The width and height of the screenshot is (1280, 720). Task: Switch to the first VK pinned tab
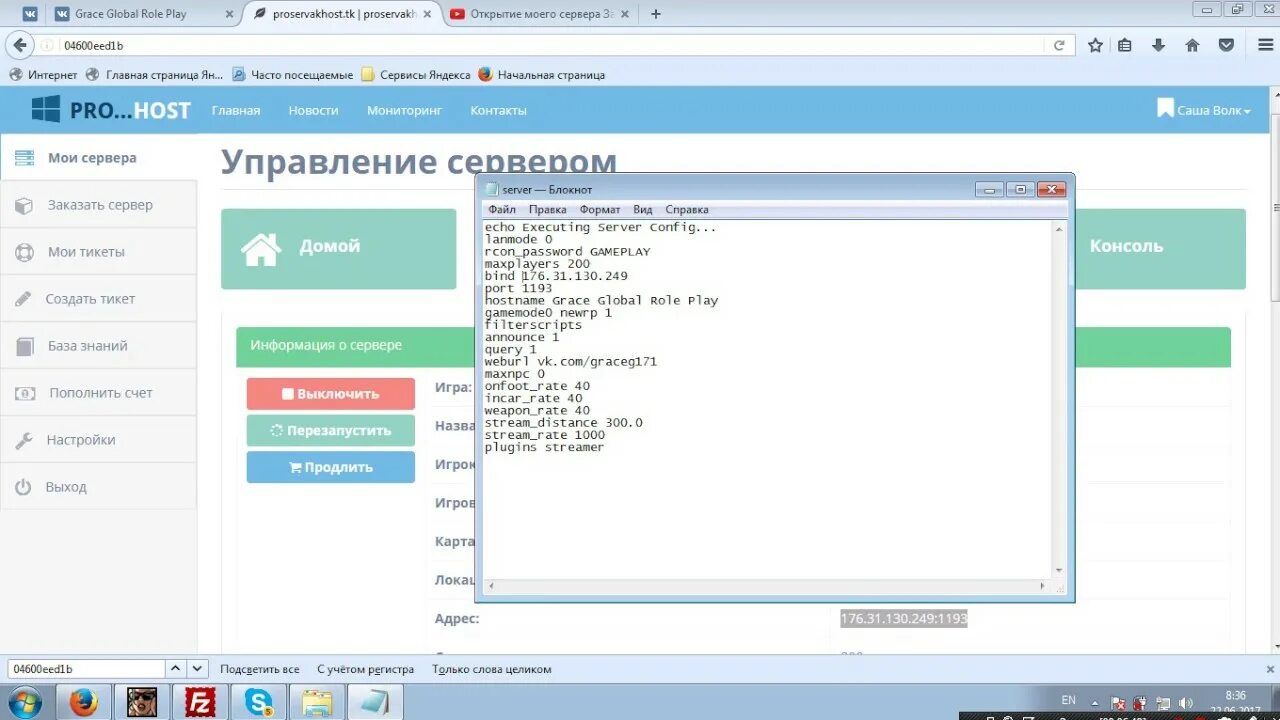(32, 14)
